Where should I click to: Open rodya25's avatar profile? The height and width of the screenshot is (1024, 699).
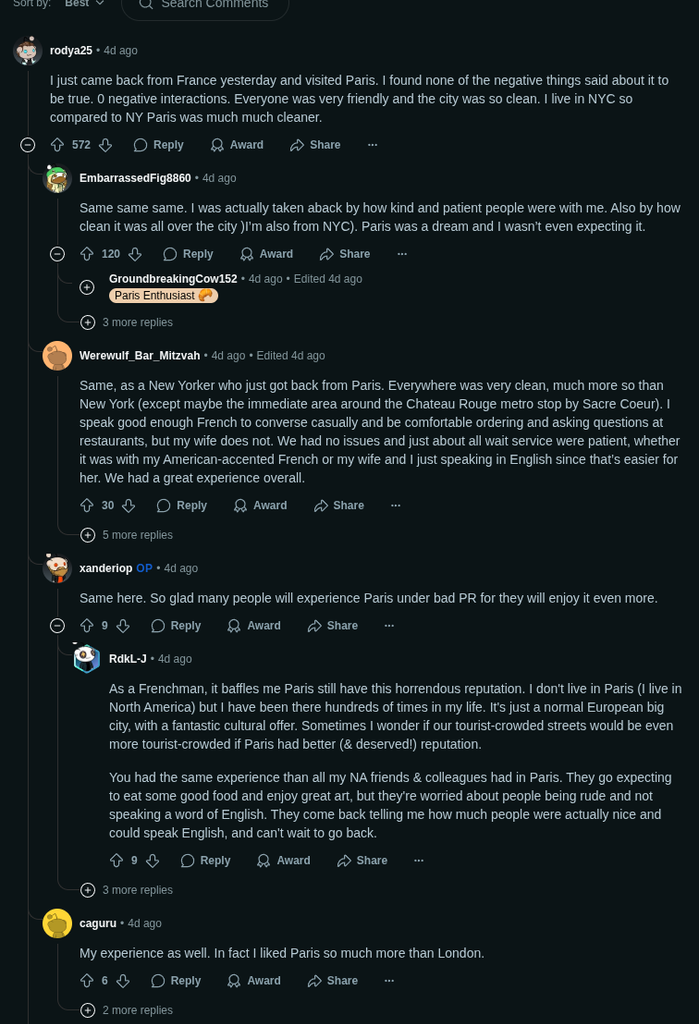tap(28, 51)
